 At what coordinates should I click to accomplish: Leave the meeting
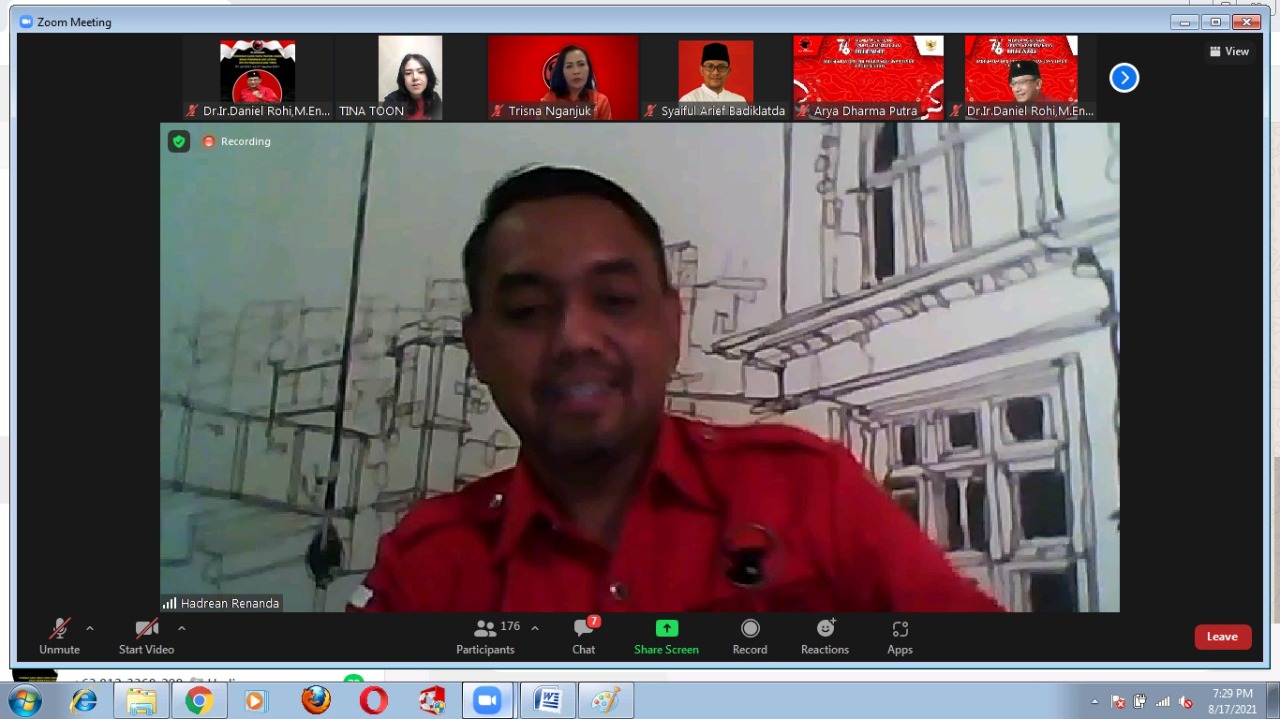tap(1222, 637)
